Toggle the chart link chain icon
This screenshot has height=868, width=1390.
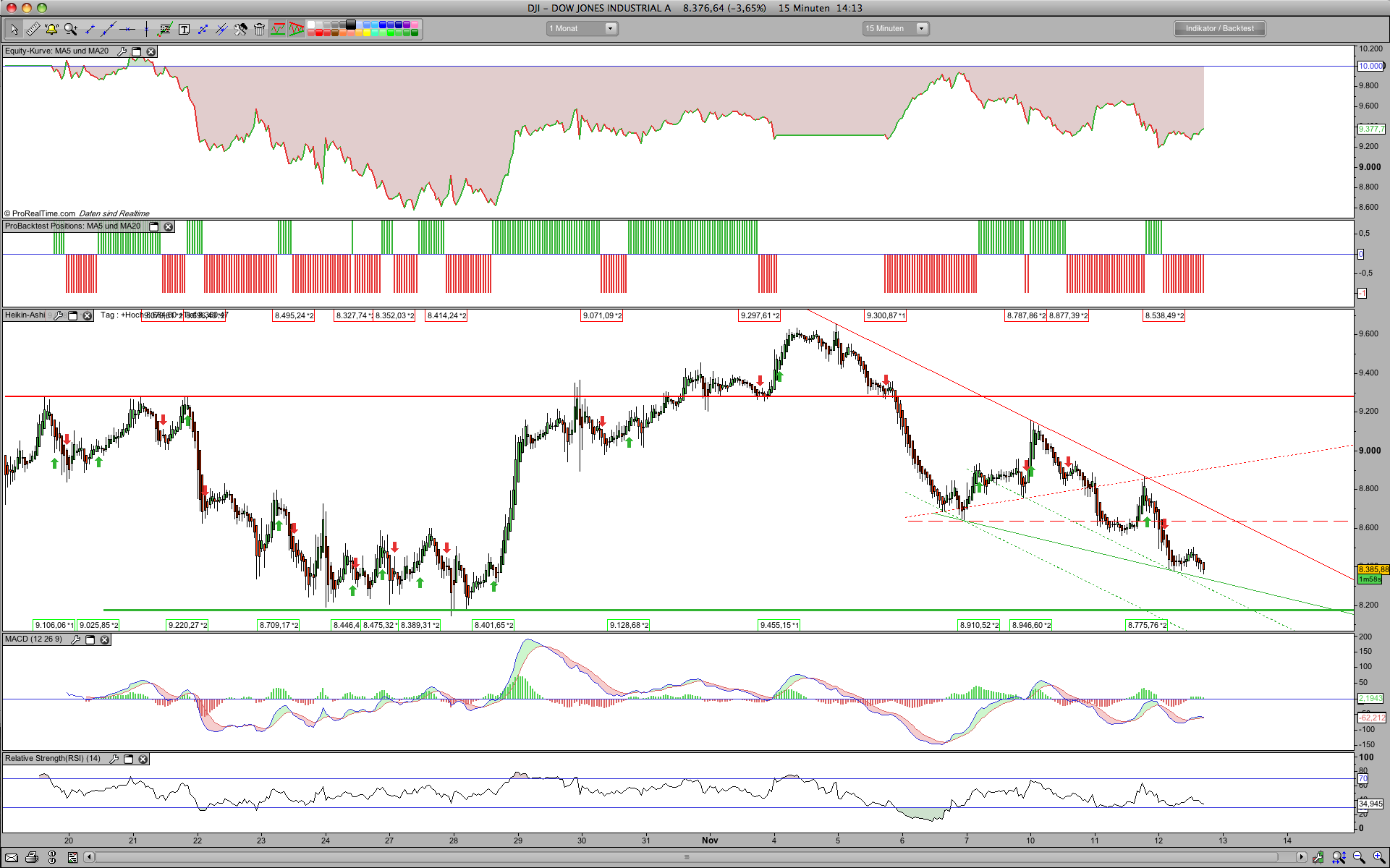coord(51,857)
